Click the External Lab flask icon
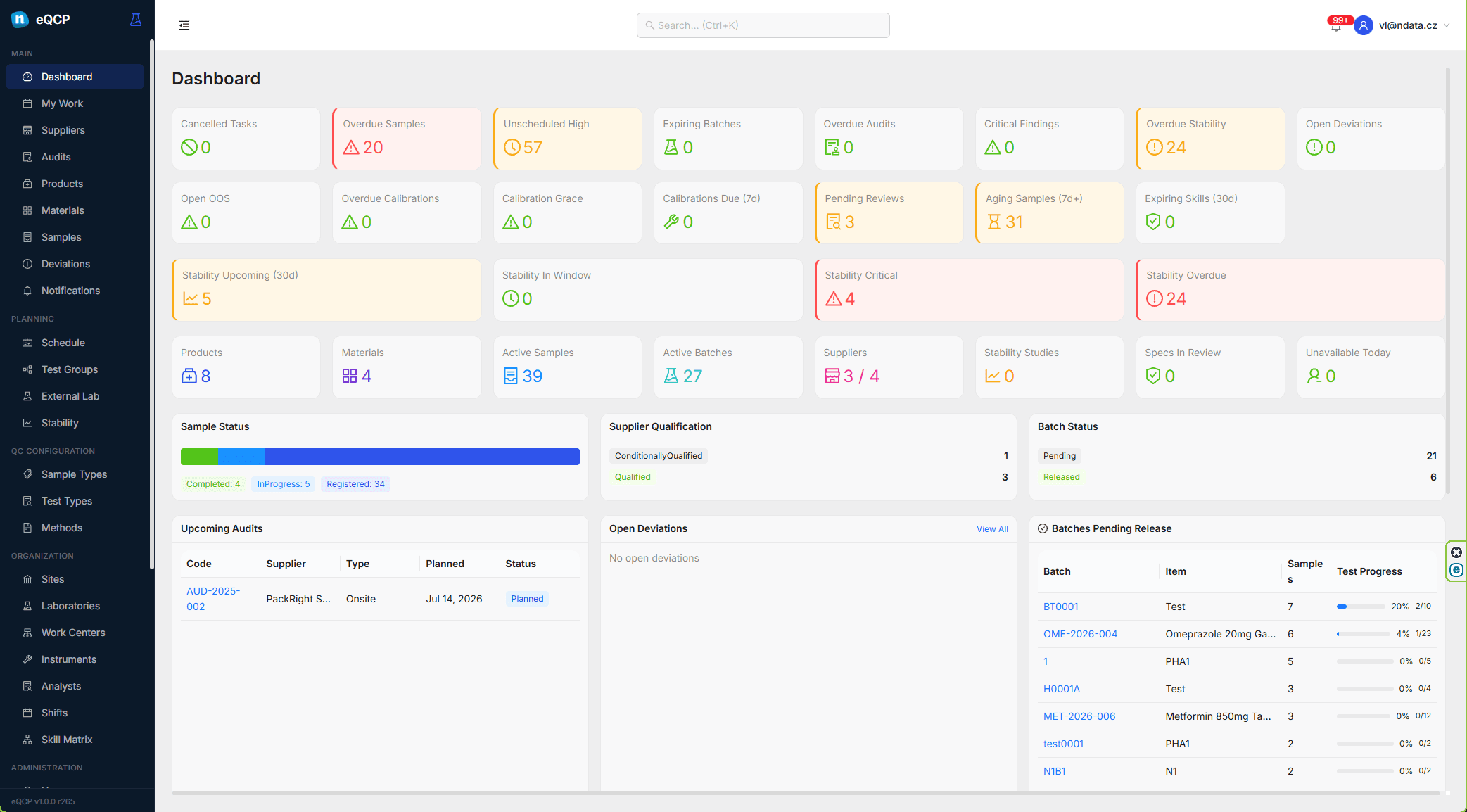Viewport: 1467px width, 812px height. (x=27, y=396)
